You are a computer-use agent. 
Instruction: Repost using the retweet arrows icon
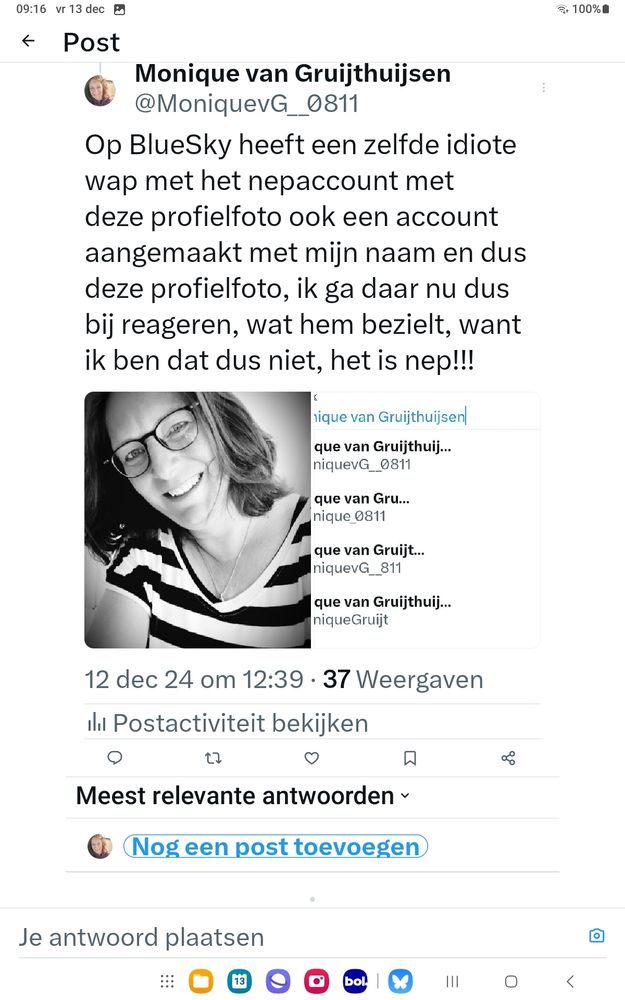213,758
